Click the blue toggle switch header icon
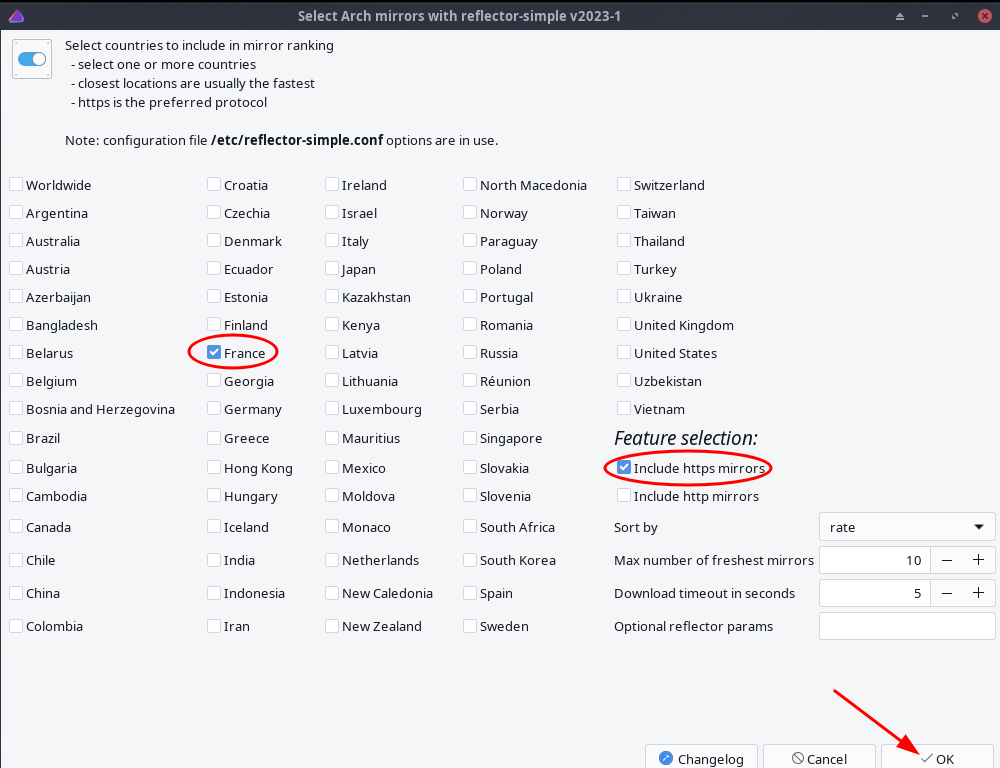1000x768 pixels. [32, 59]
